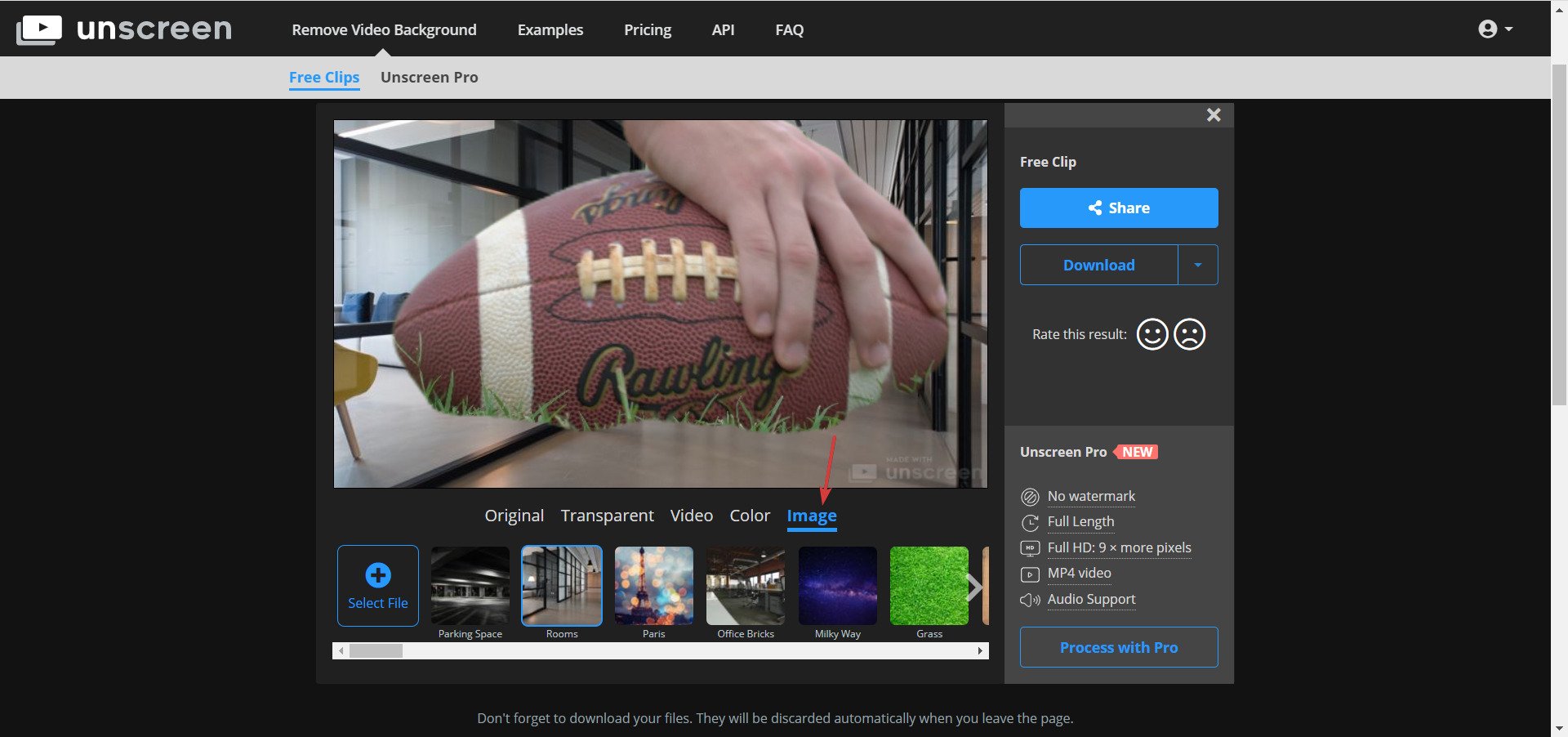Close the result panel with X
Image resolution: width=1568 pixels, height=737 pixels.
coord(1214,115)
